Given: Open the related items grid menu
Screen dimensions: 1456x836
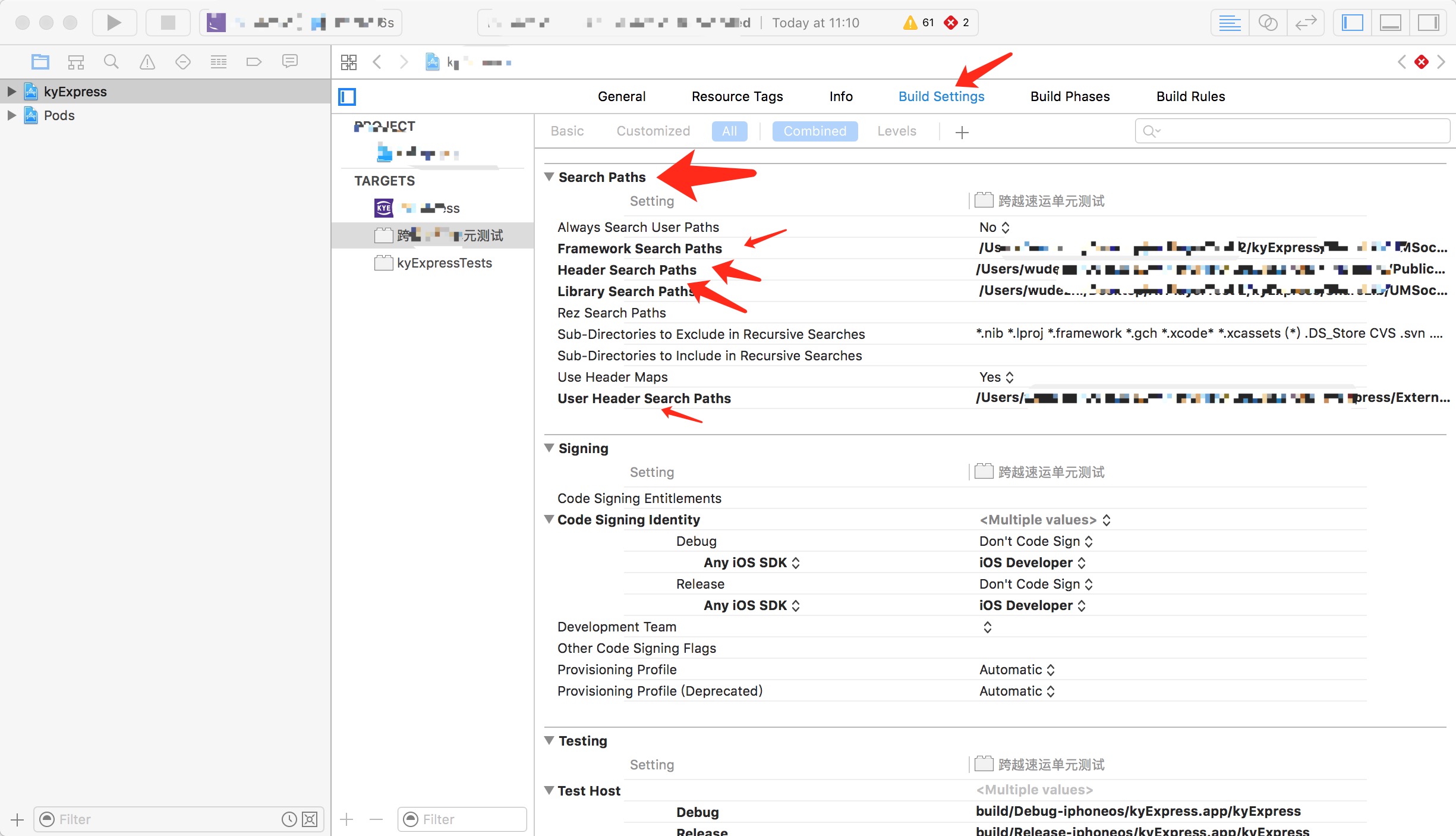Looking at the screenshot, I should pos(349,62).
